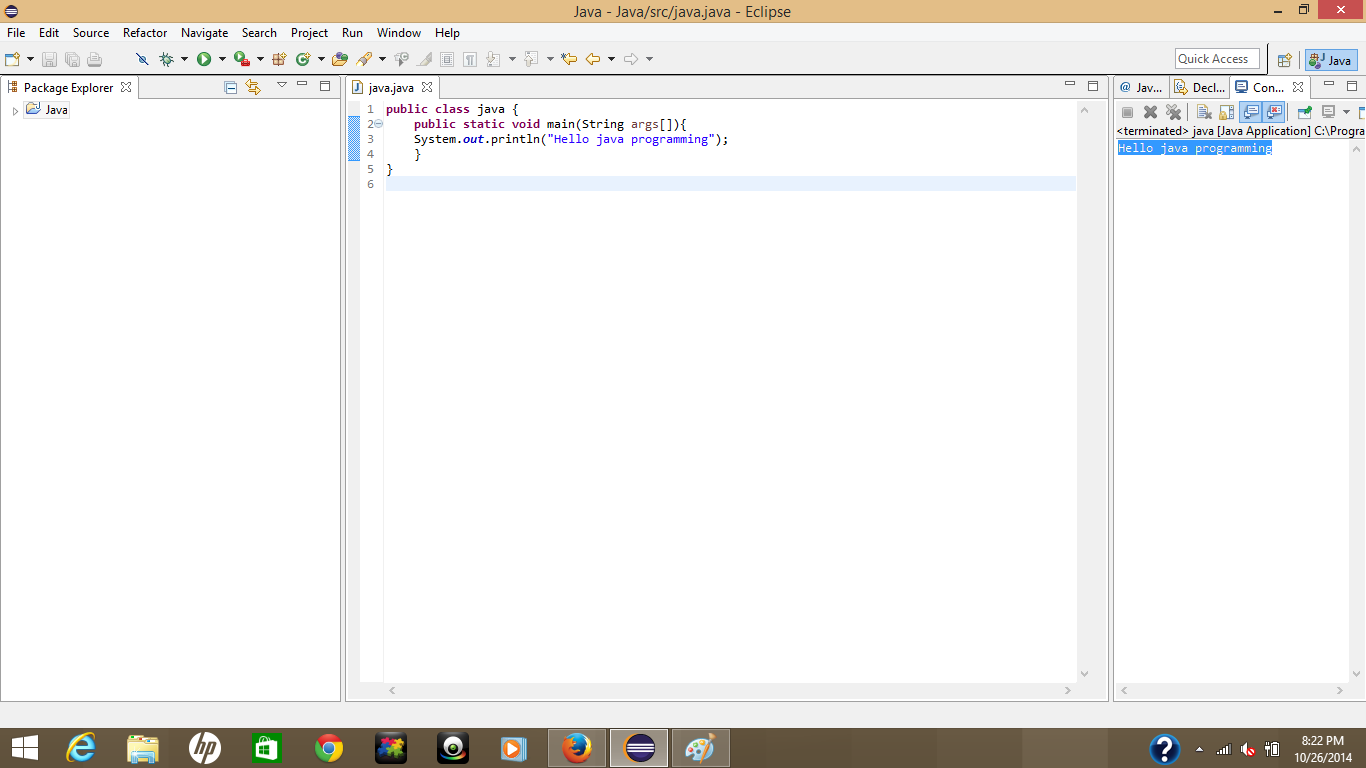
Task: Expand the Java project tree node
Action: click(14, 109)
